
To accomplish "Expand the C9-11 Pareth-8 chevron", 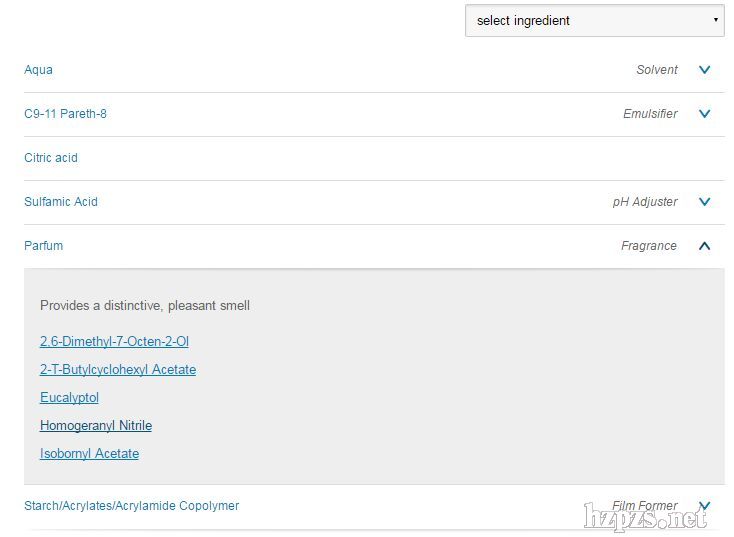I will click(704, 114).
